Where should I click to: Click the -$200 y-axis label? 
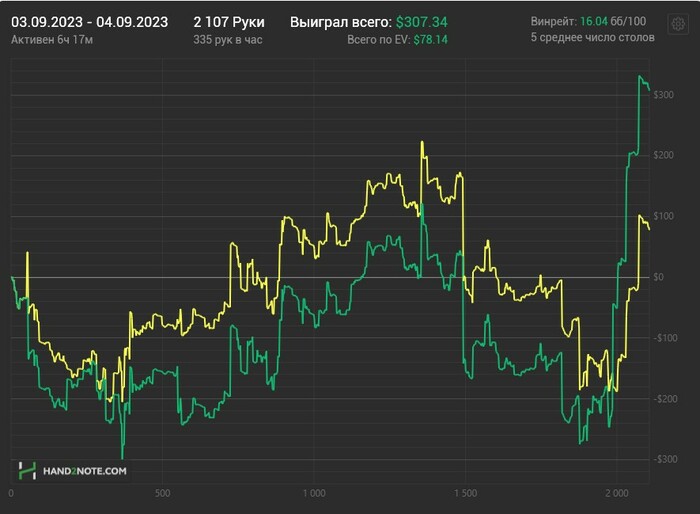[x=665, y=398]
